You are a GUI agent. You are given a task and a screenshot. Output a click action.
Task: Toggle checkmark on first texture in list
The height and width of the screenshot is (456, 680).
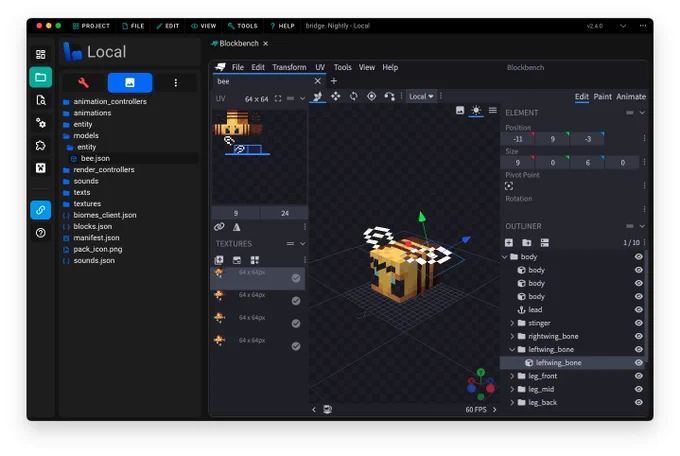(296, 278)
